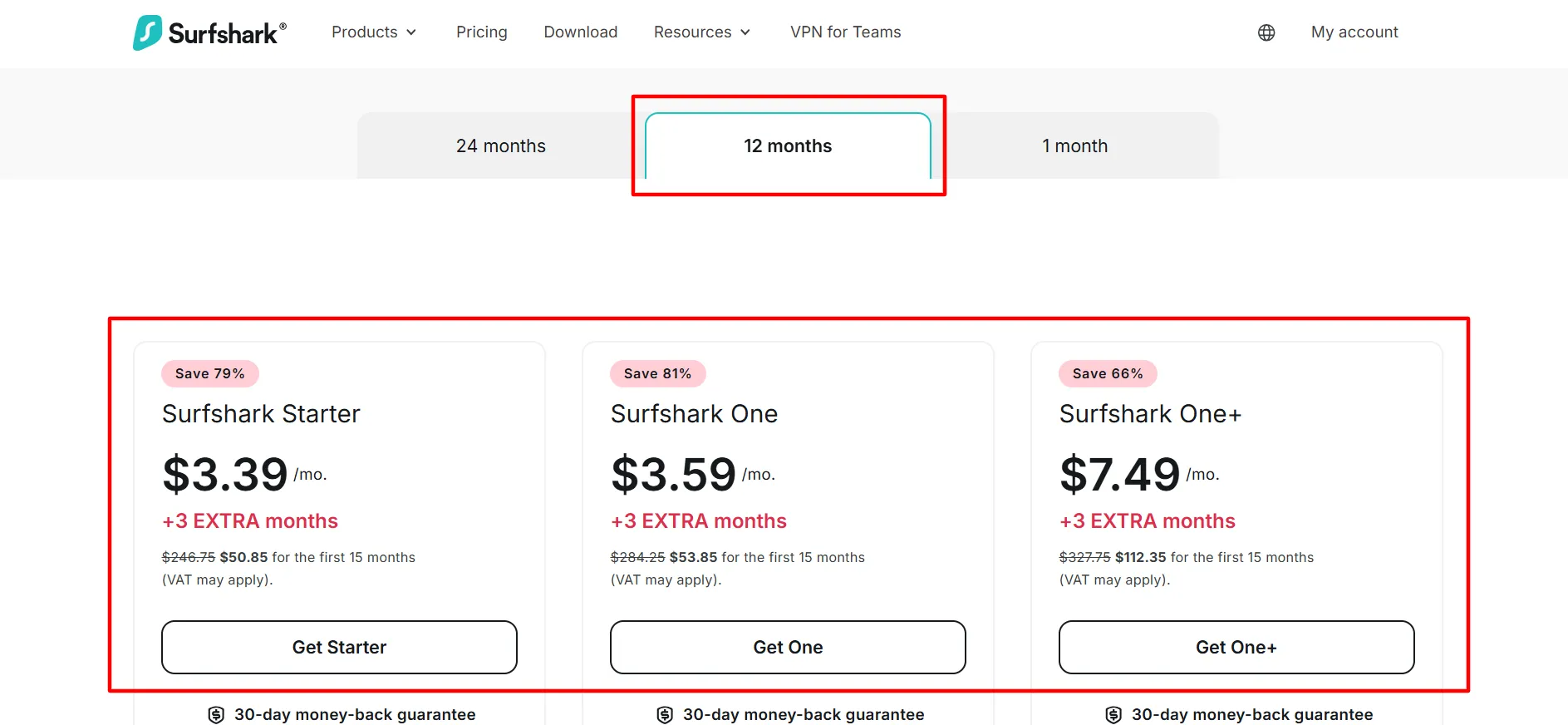Screen dimensions: 1568x725
Task: Click the shield icon under Get Starter
Action: [216, 715]
